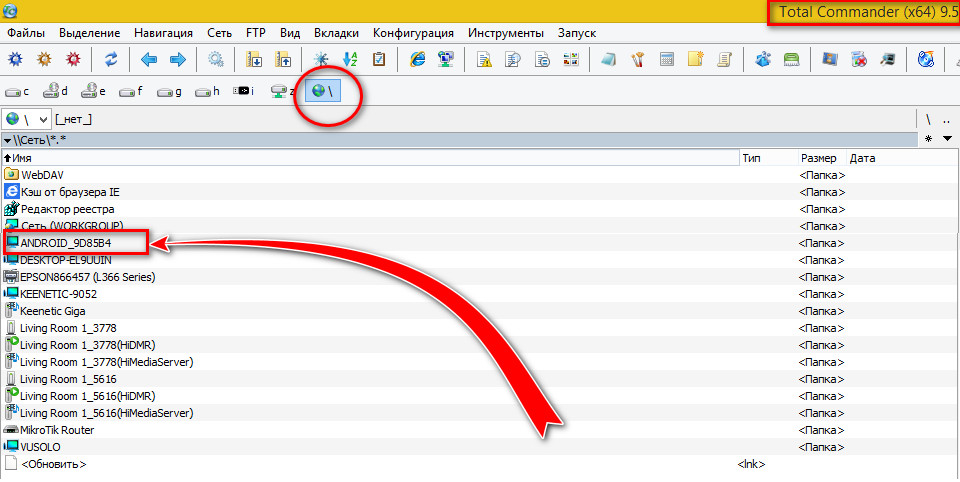Go to root with the backslash button
Image resolution: width=960 pixels, height=482 pixels.
pyautogui.click(x=929, y=119)
